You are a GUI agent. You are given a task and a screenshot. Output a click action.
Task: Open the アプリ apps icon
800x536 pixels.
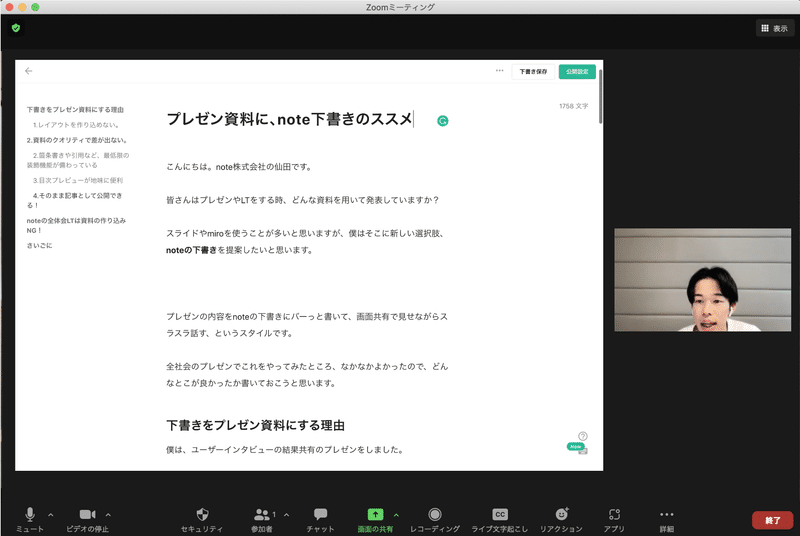[x=614, y=514]
